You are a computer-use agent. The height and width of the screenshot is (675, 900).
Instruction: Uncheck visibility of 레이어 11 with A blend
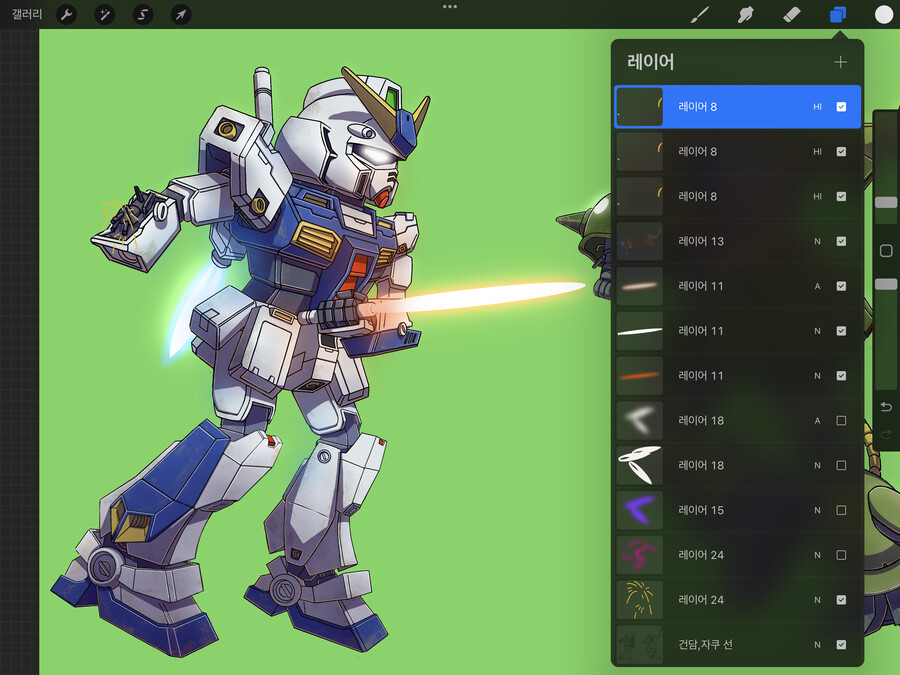841,286
